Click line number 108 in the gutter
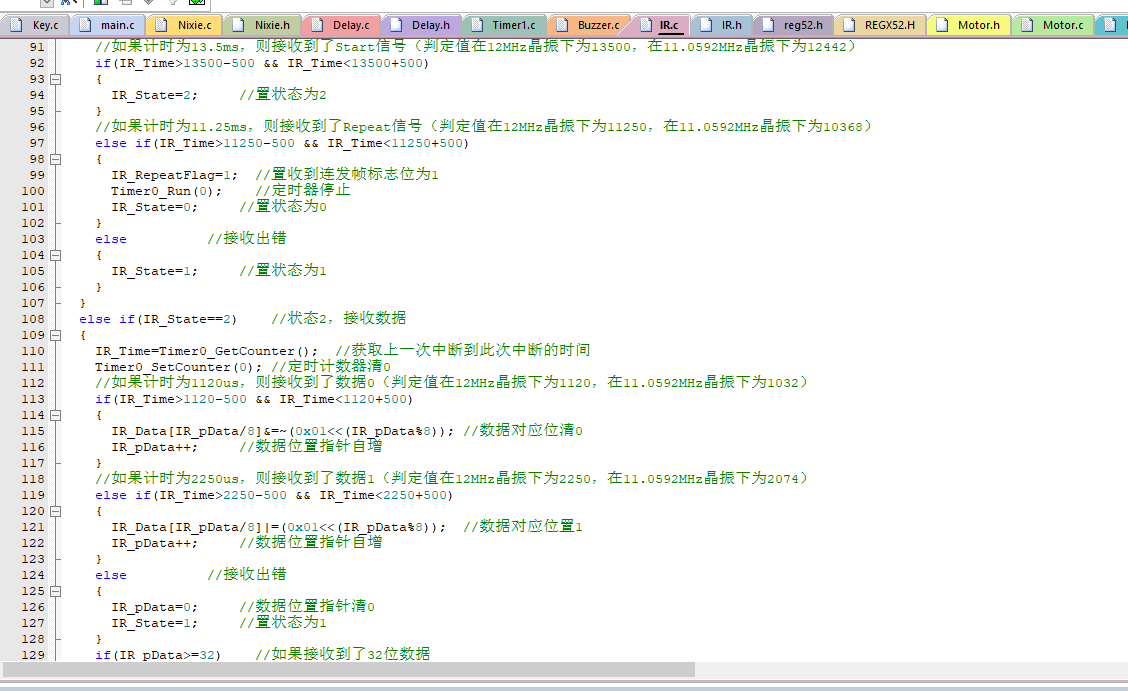Screen dimensions: 1128x691 point(33,319)
